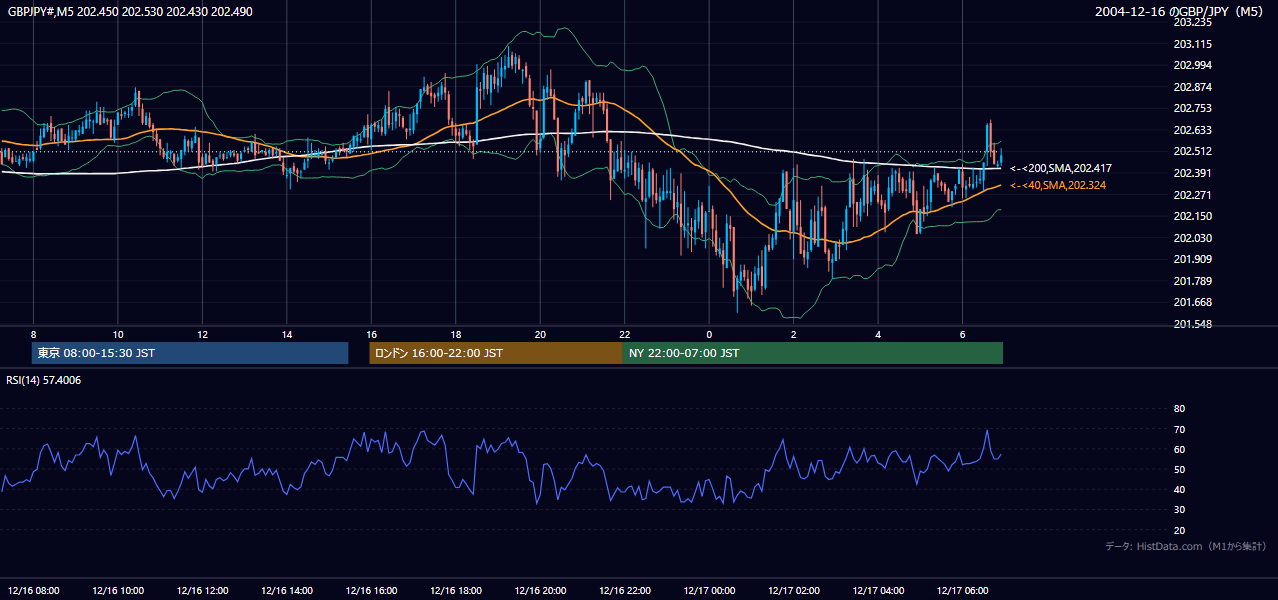Click the RSI 60 level label
1278x600 pixels.
pyautogui.click(x=1179, y=450)
